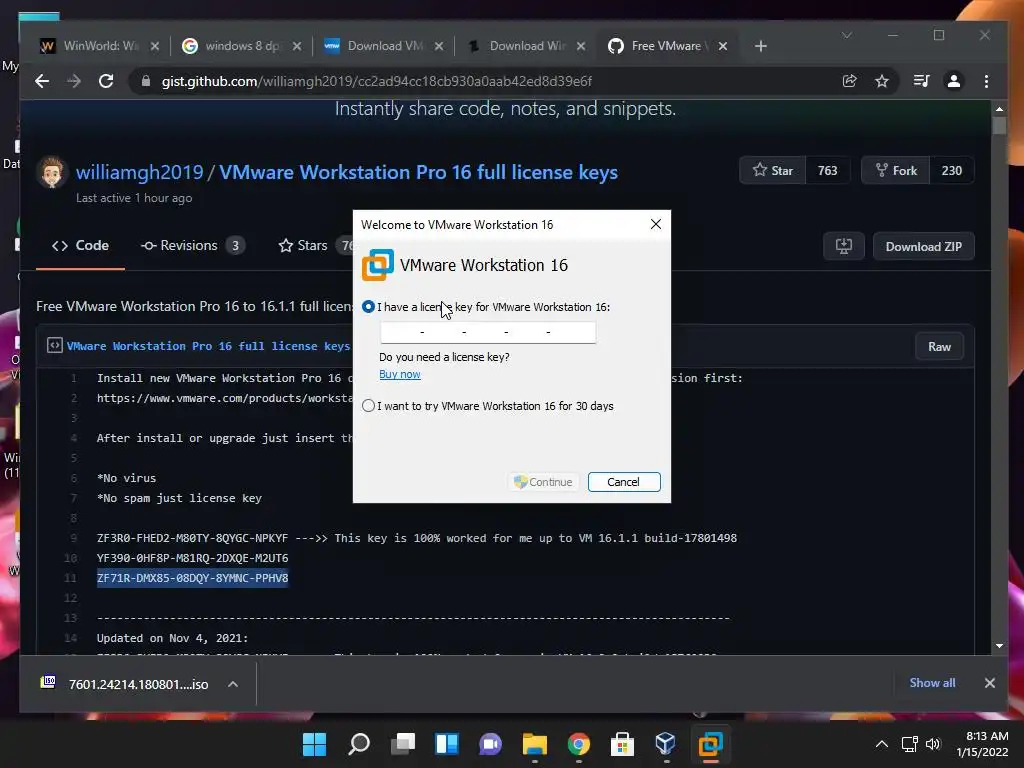Show hidden system tray icons
This screenshot has height=768, width=1024.
[x=882, y=744]
